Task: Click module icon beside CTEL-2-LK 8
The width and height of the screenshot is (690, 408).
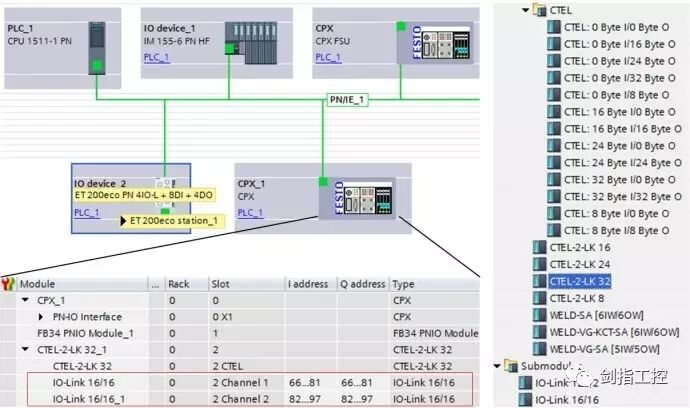Action: [x=540, y=298]
